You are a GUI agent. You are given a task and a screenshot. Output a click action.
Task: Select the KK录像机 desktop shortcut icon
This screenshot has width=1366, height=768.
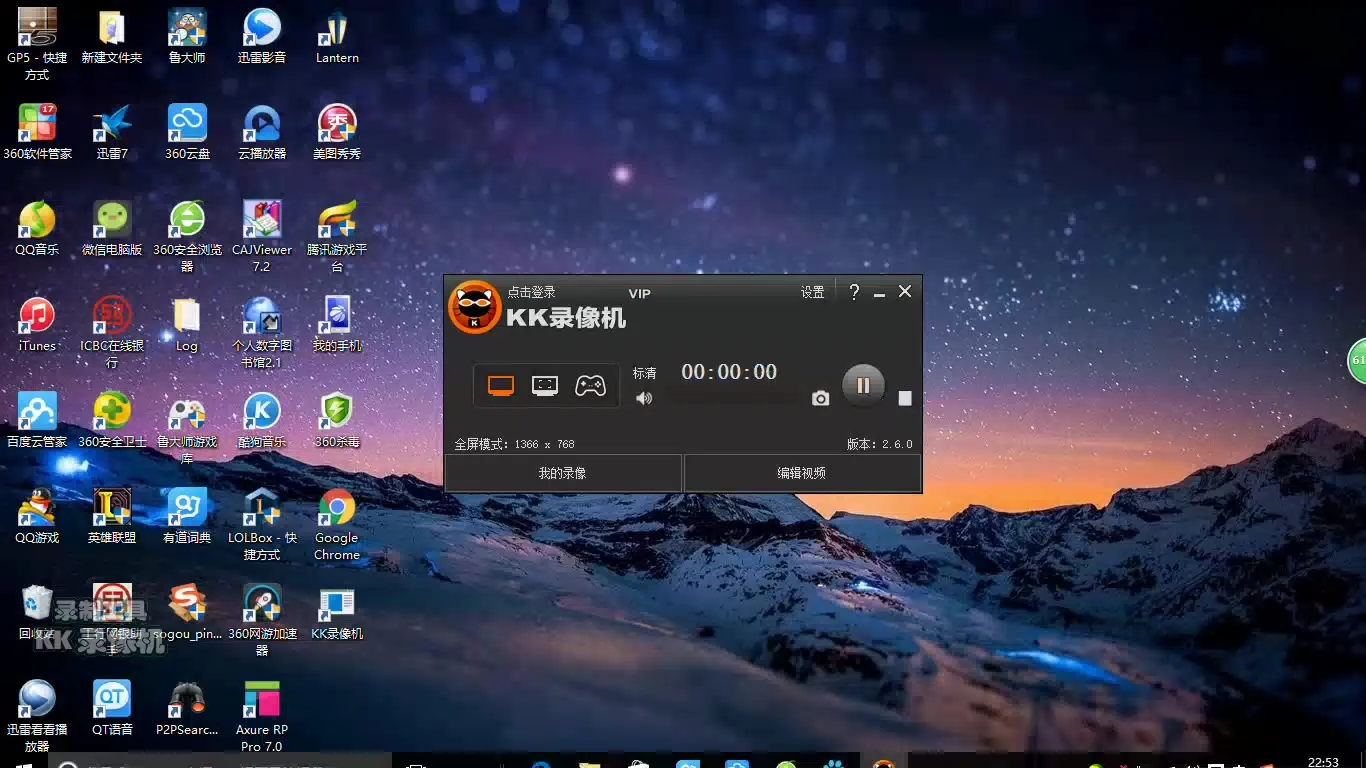point(337,612)
